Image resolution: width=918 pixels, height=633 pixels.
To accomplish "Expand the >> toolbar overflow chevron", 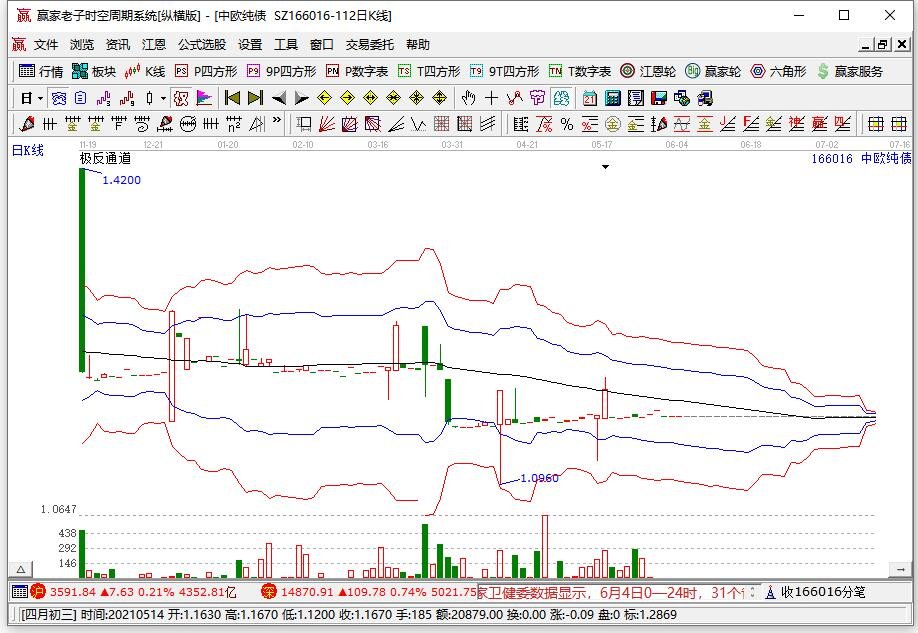I will [x=277, y=121].
